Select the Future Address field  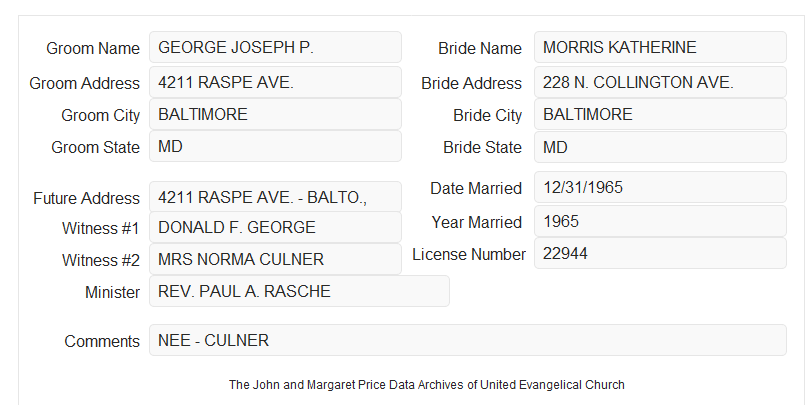click(275, 197)
